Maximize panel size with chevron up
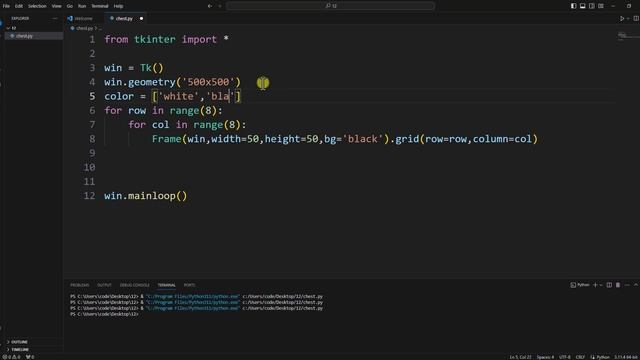The width and height of the screenshot is (640, 360). click(x=636, y=285)
